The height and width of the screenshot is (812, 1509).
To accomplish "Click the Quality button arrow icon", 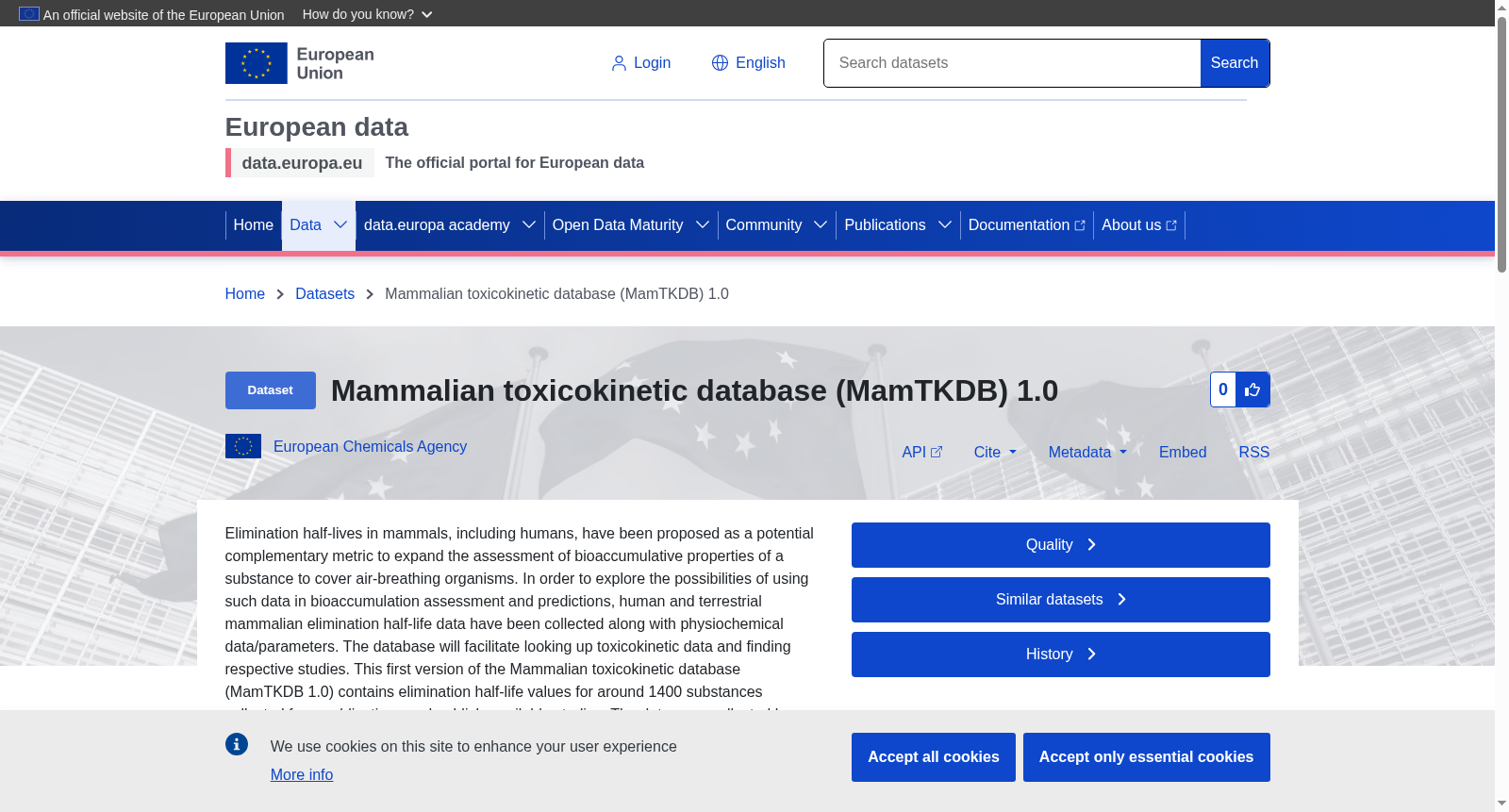I will coord(1092,545).
